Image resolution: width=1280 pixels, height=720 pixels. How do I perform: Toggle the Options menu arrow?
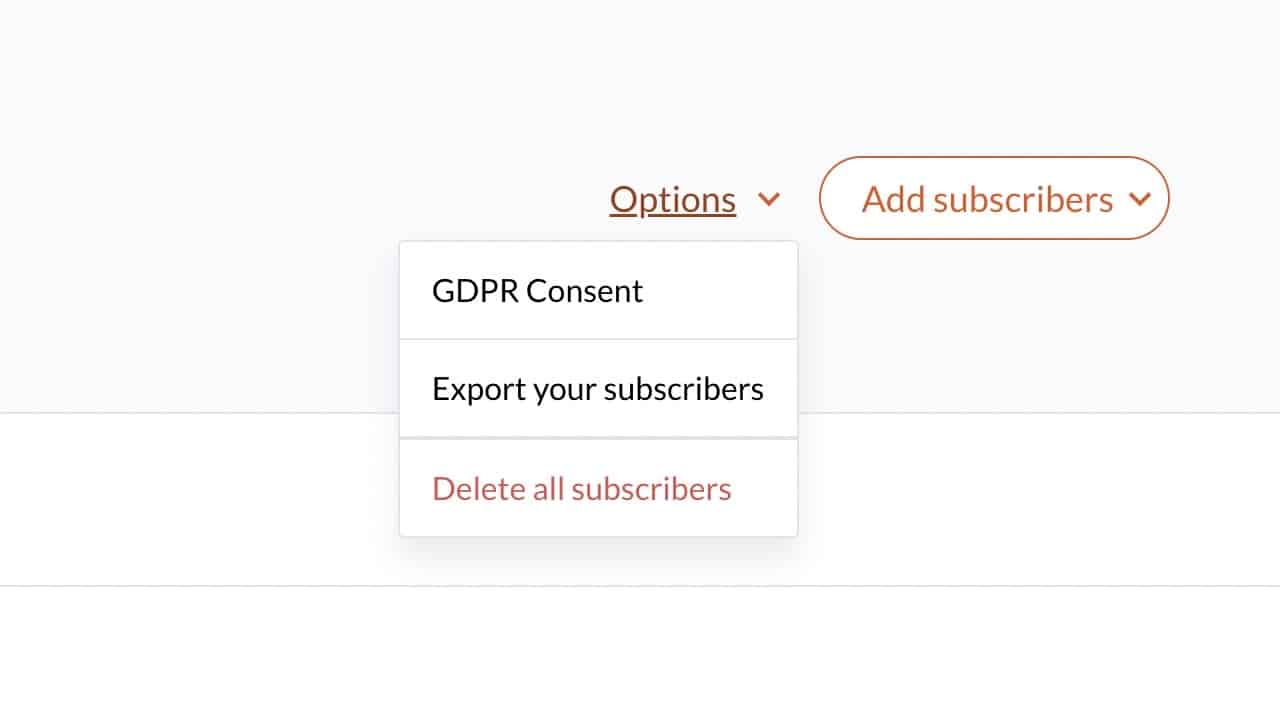coord(768,200)
